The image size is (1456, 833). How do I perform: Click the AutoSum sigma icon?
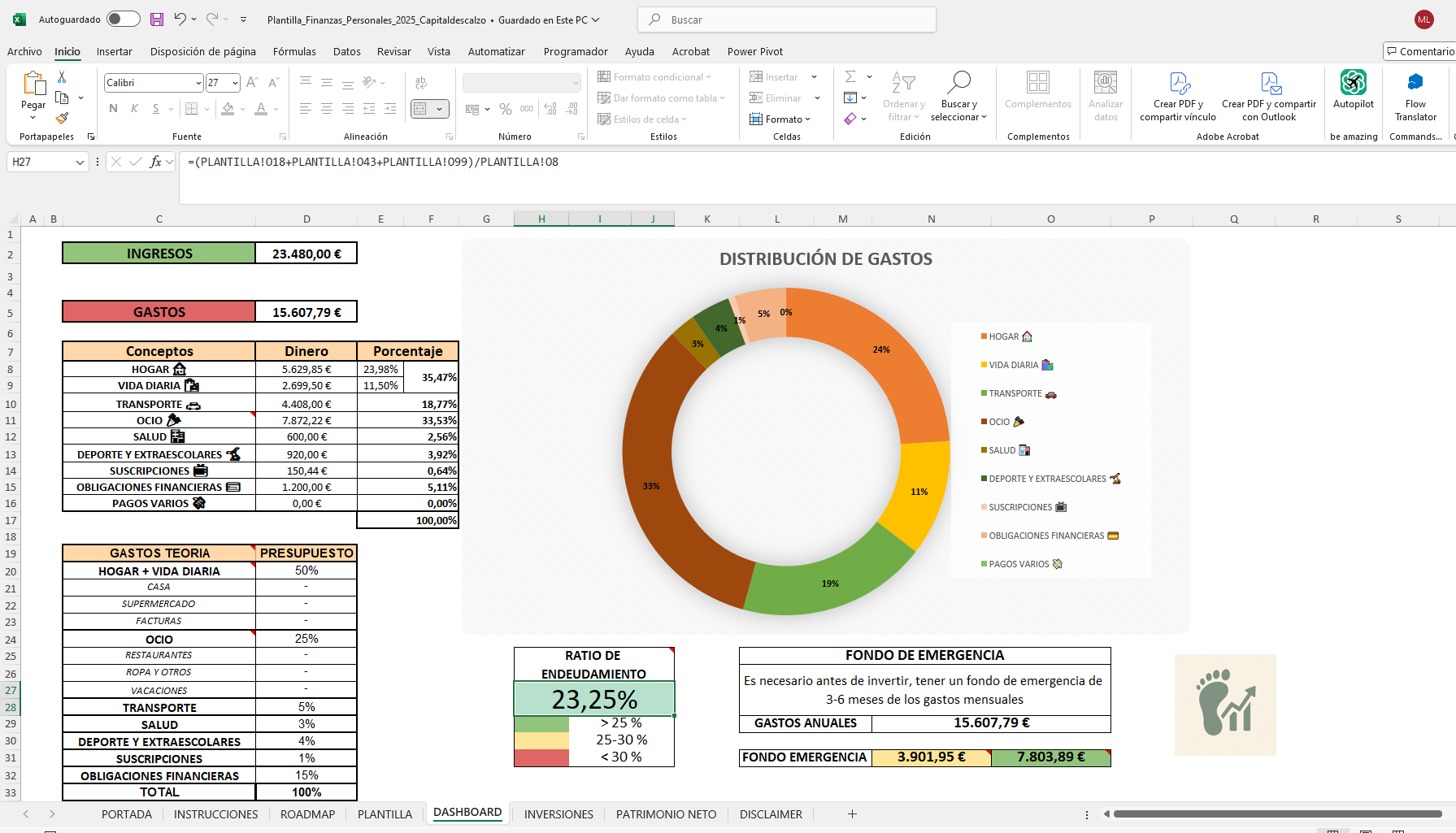[x=850, y=77]
